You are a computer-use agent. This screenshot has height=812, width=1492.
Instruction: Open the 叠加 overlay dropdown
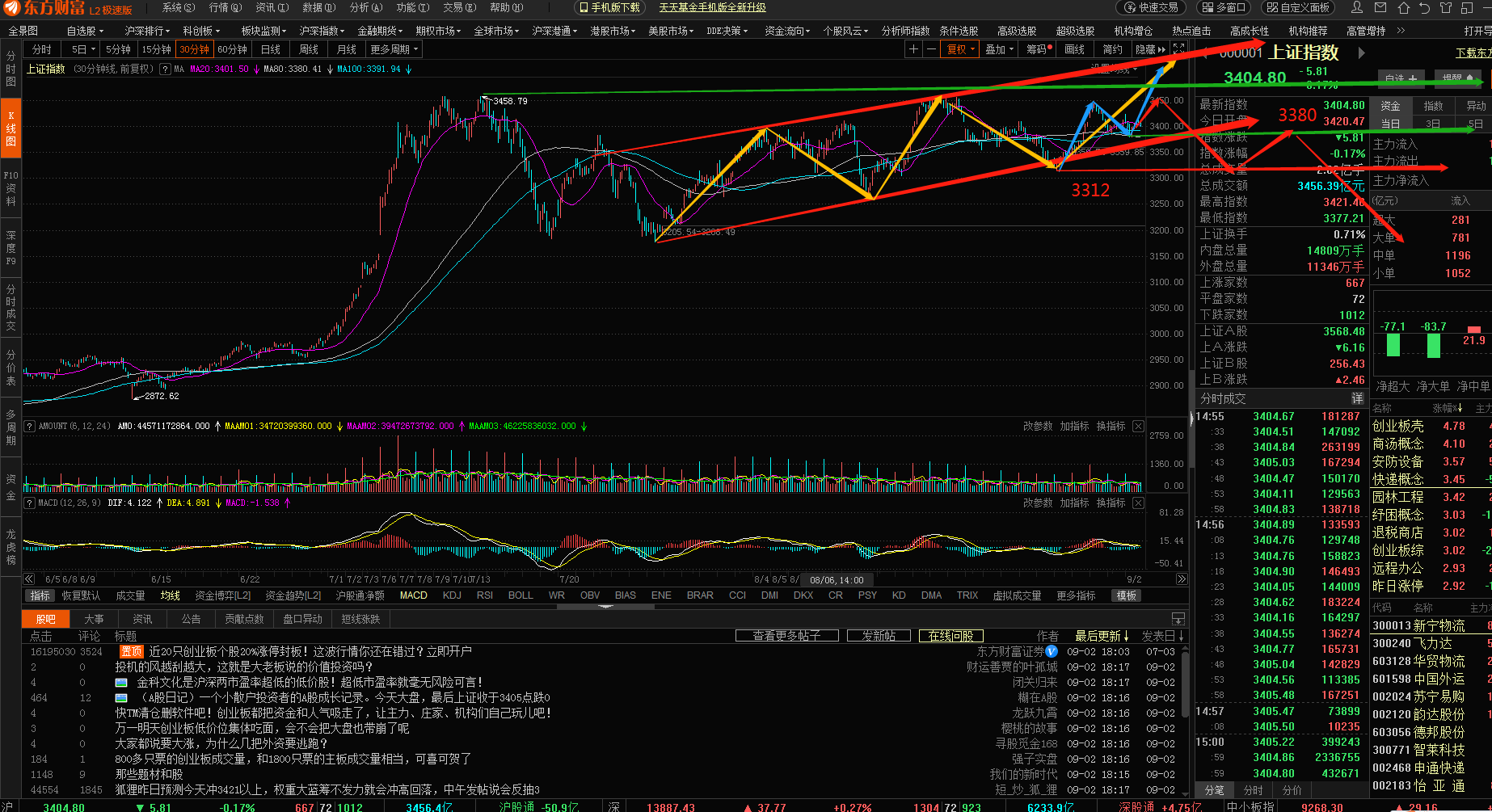tap(998, 49)
